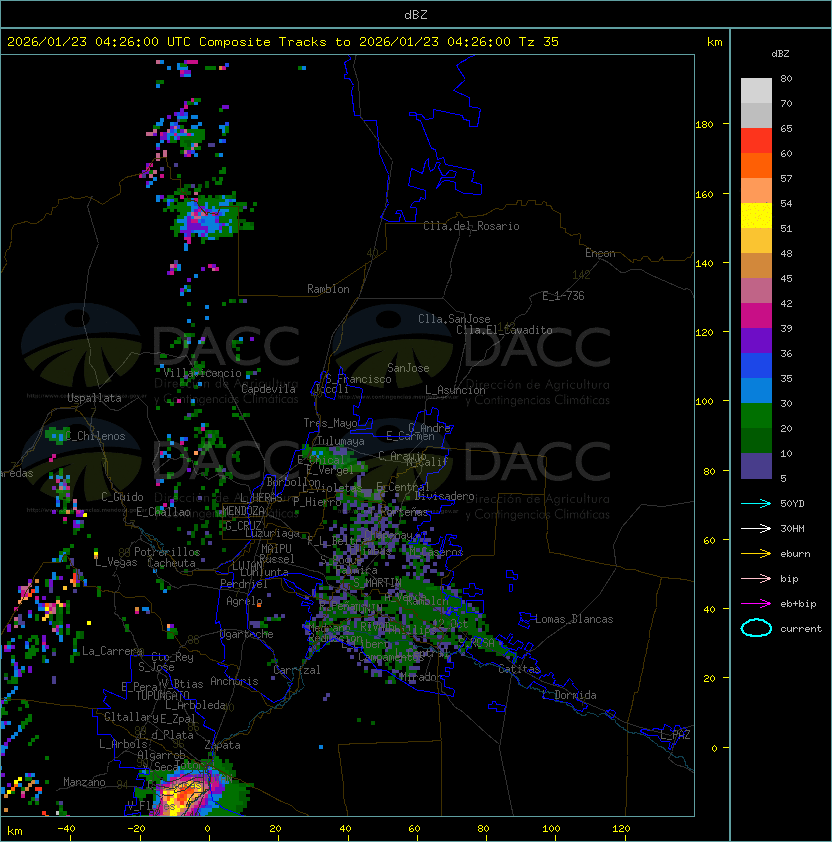Click the C_Chilenos map label

click(95, 436)
